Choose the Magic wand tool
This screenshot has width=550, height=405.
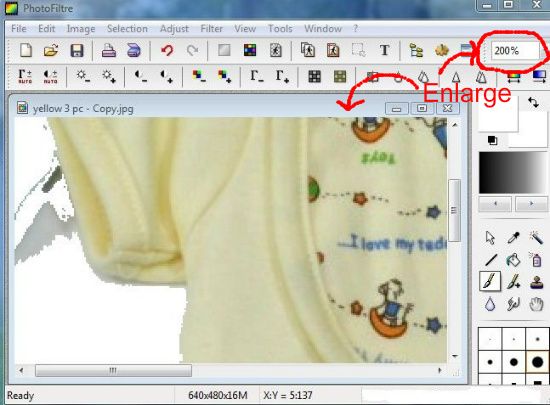[x=536, y=238]
